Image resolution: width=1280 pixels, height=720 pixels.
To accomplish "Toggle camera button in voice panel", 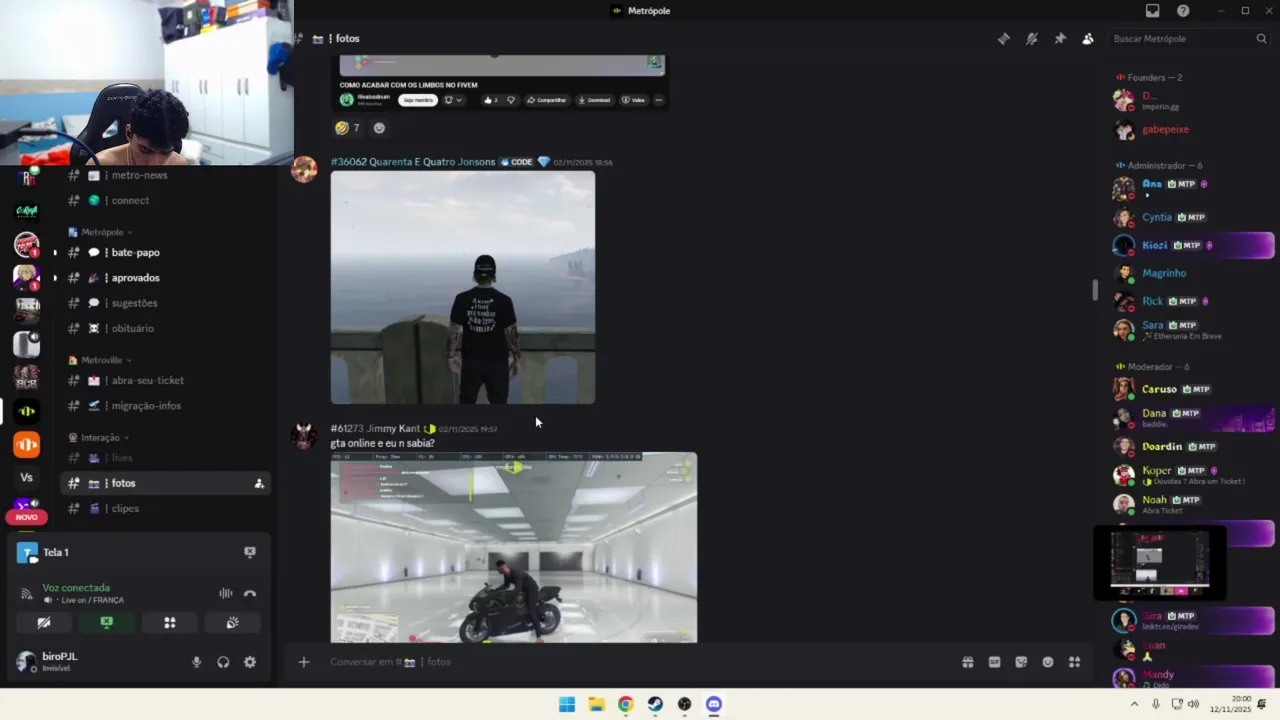I will point(43,622).
